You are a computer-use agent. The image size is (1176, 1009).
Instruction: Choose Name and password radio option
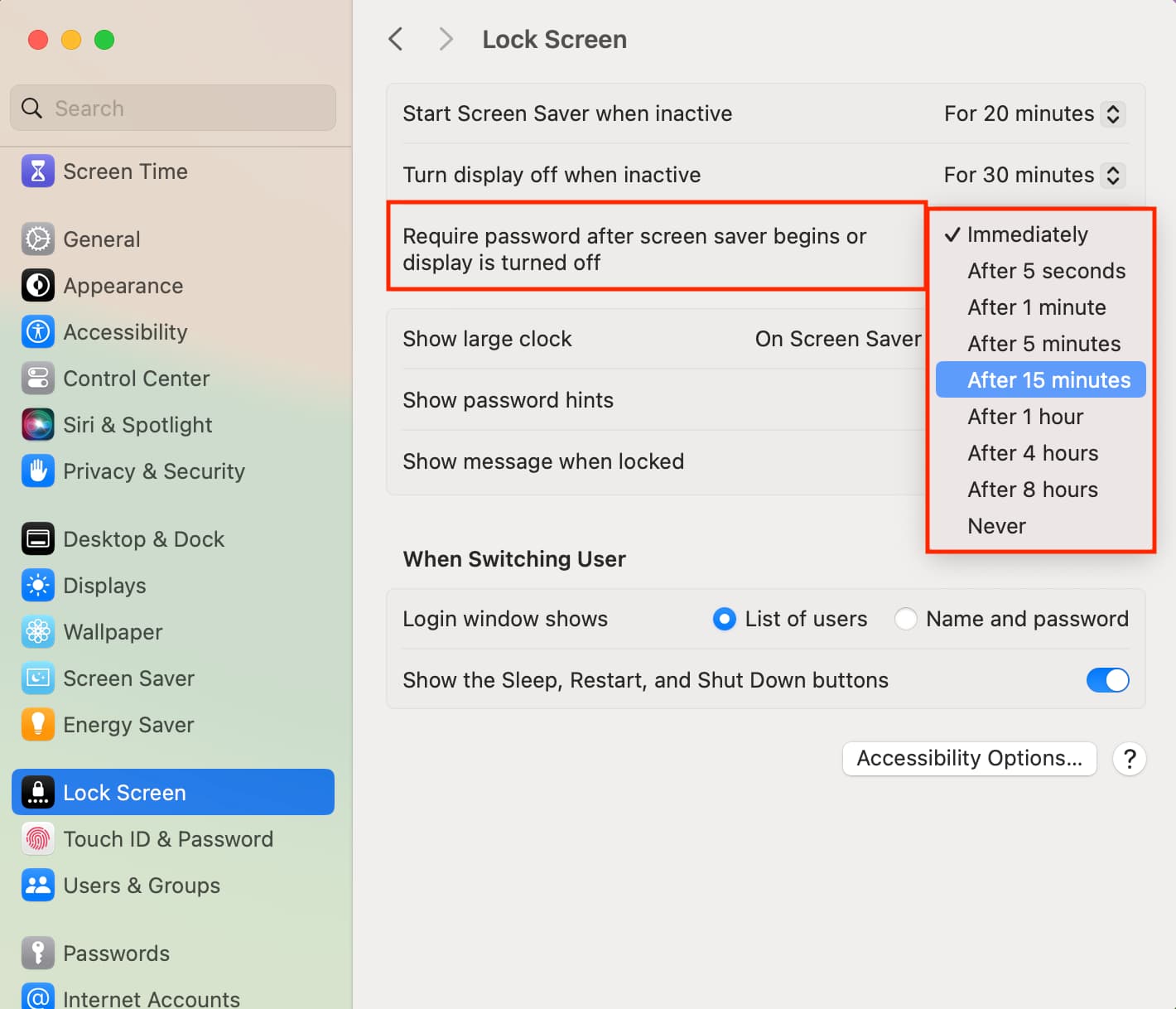point(905,619)
